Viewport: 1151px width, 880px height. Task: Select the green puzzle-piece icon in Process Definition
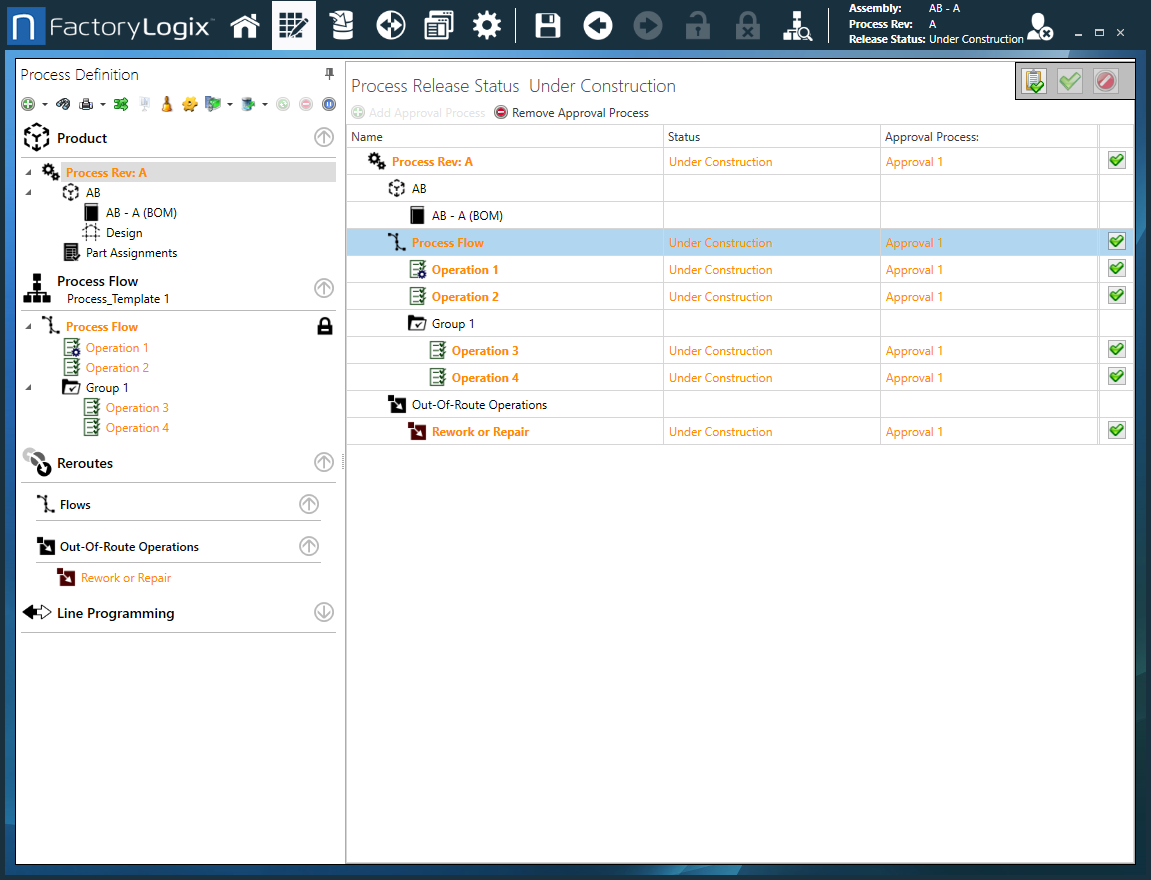pyautogui.click(x=121, y=103)
